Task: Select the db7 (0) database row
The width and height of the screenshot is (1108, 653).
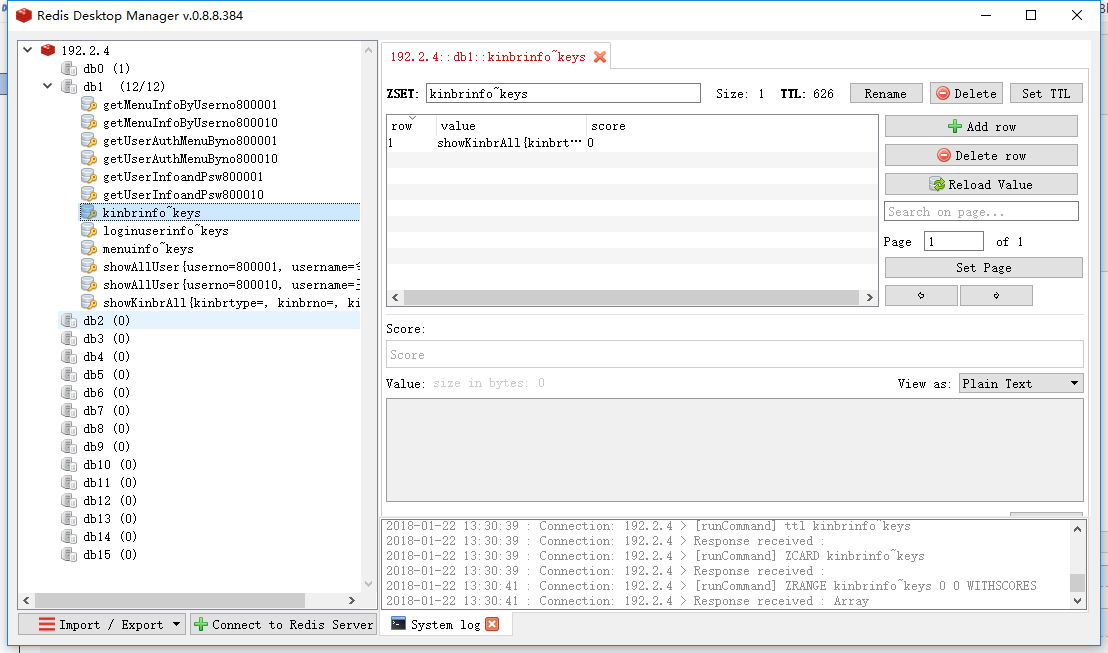Action: [107, 411]
